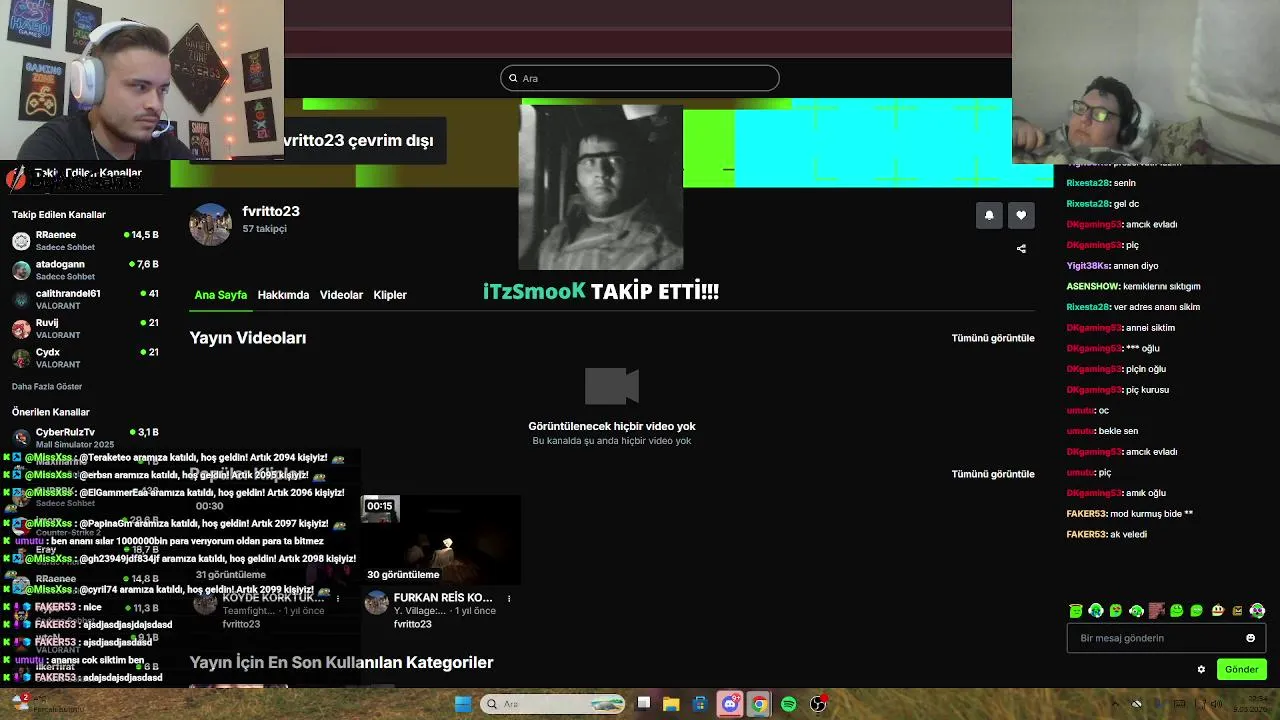The height and width of the screenshot is (720, 1280).
Task: Click Tümünü görüntüle next to Yayın Videoları
Action: (993, 338)
